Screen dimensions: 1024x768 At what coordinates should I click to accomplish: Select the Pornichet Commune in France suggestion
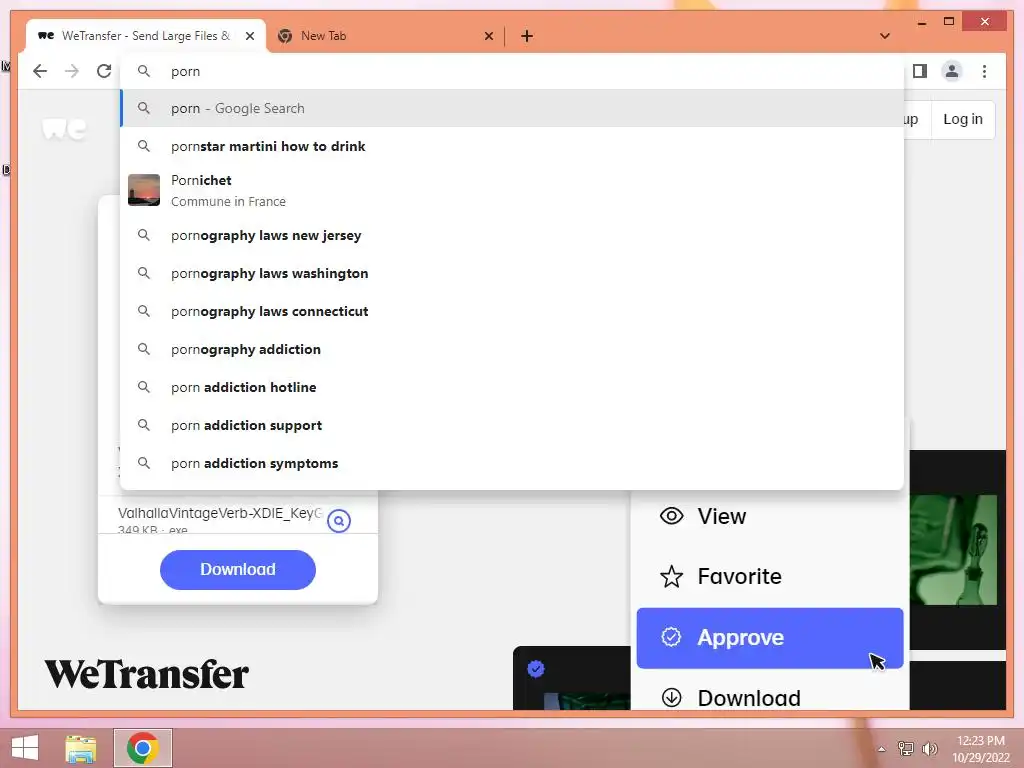point(512,191)
